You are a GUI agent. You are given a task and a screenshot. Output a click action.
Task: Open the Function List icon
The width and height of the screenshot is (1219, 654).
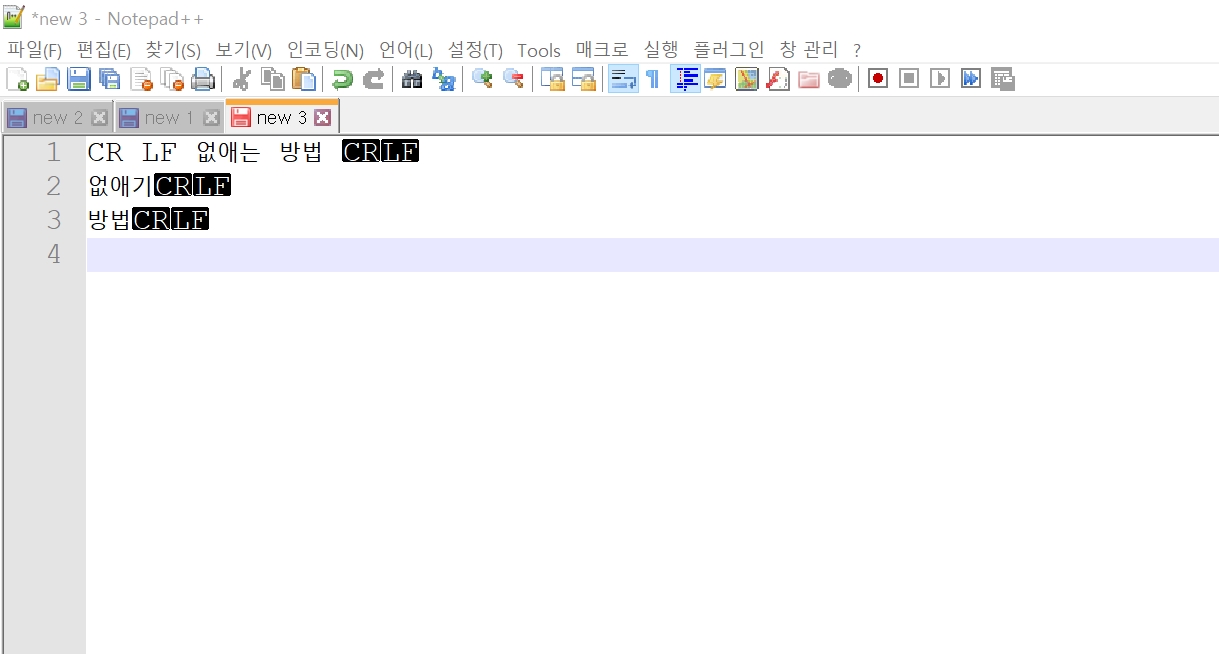point(778,79)
